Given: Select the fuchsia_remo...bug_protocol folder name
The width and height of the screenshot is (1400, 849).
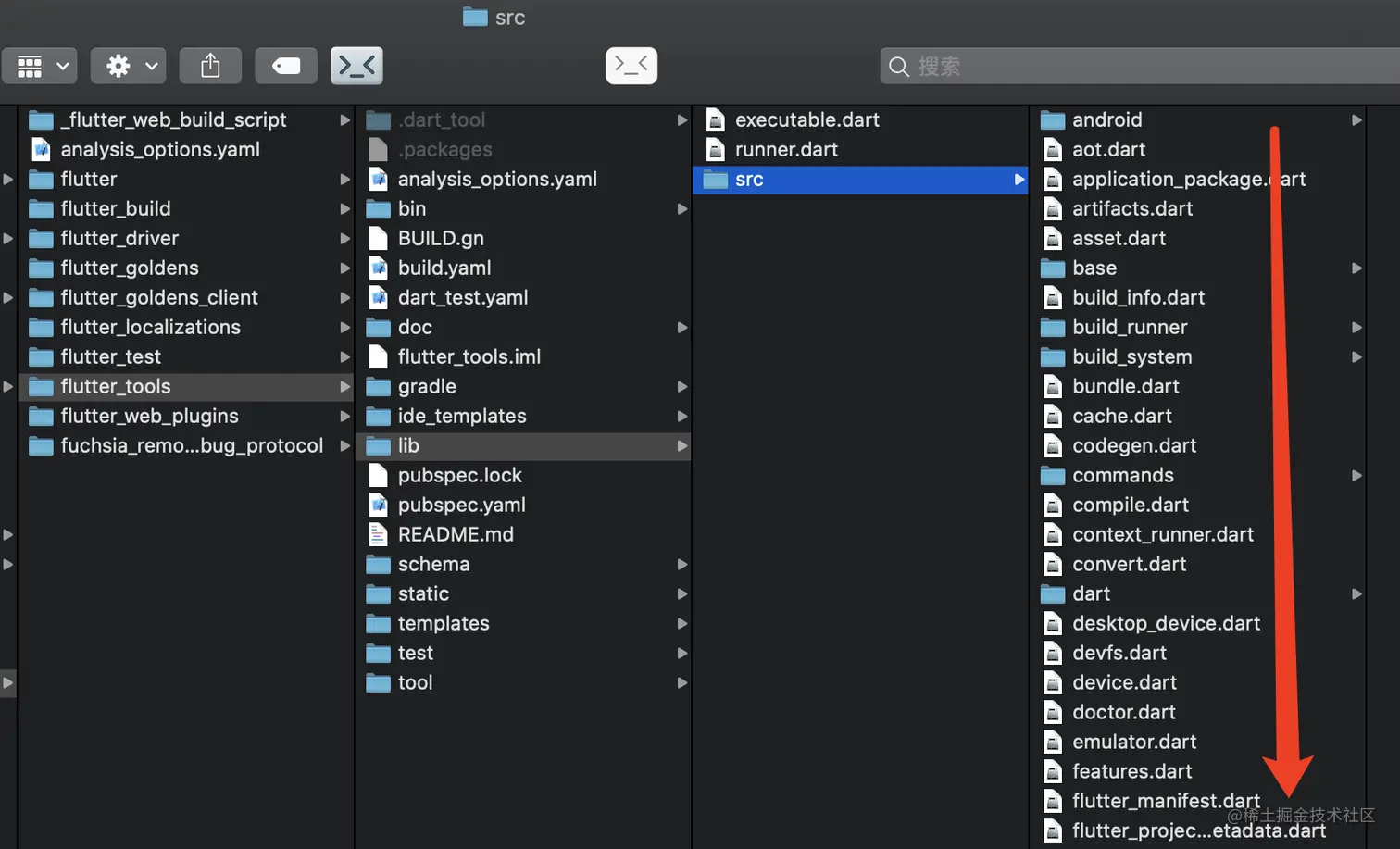Looking at the screenshot, I should (x=193, y=446).
